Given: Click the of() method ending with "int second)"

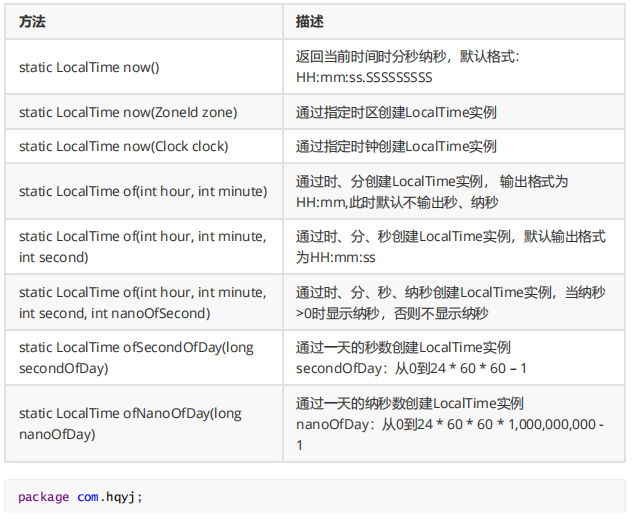Looking at the screenshot, I should coord(142,247).
